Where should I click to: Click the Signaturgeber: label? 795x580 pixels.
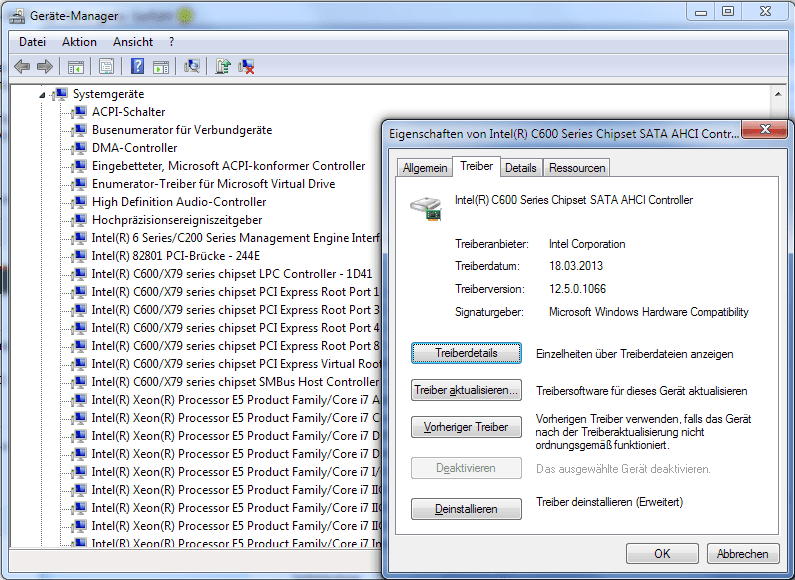pos(489,312)
